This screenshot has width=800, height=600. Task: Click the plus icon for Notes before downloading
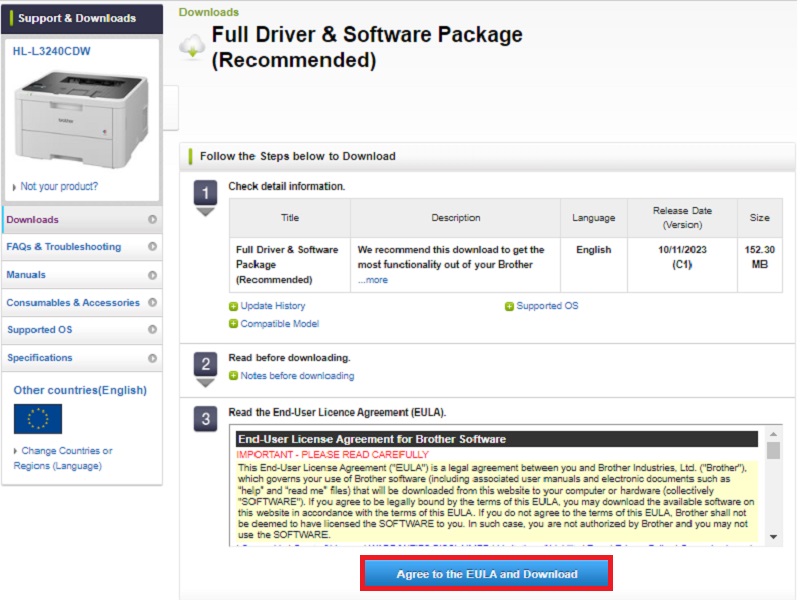(234, 376)
